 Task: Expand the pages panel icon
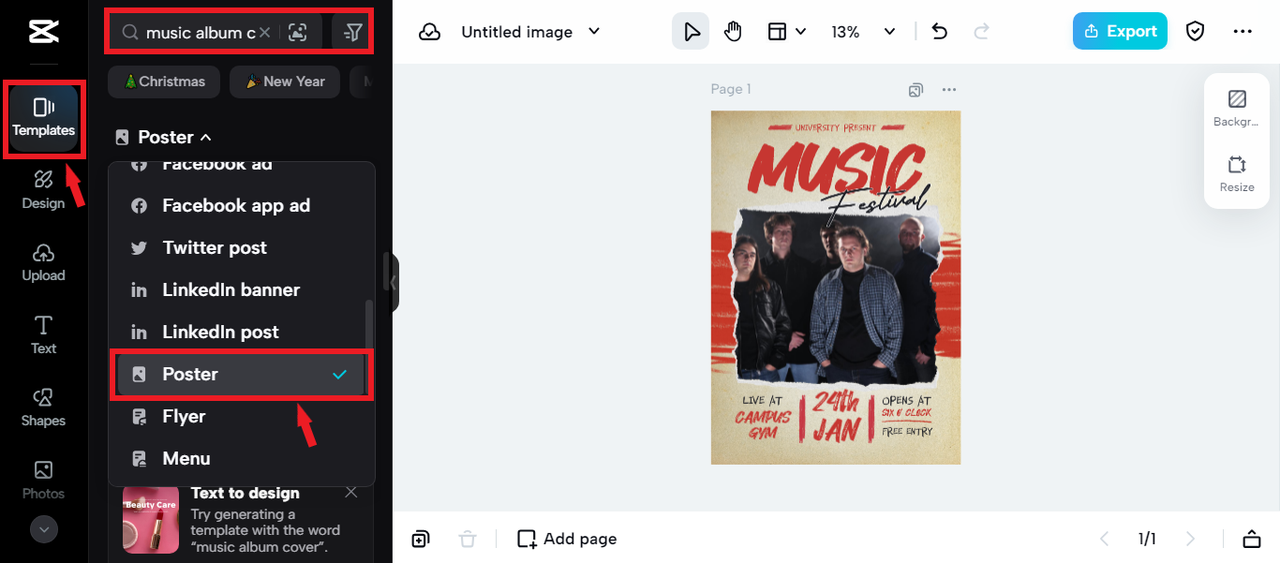click(x=1251, y=539)
